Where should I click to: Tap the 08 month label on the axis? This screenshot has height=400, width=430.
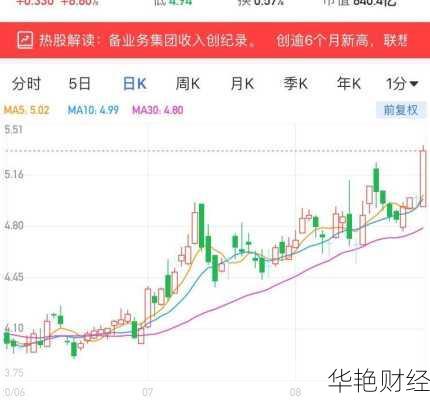(295, 392)
